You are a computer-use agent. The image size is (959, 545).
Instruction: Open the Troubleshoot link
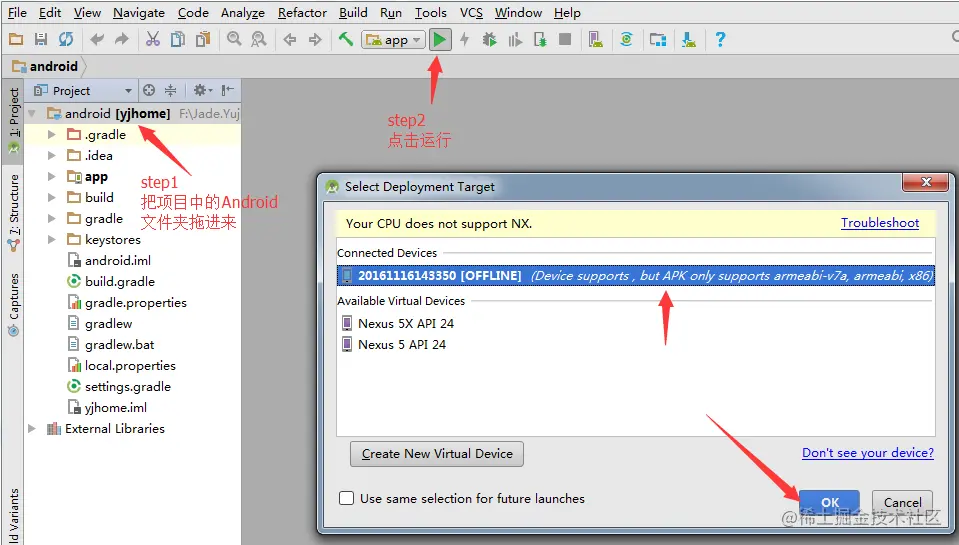click(x=879, y=223)
